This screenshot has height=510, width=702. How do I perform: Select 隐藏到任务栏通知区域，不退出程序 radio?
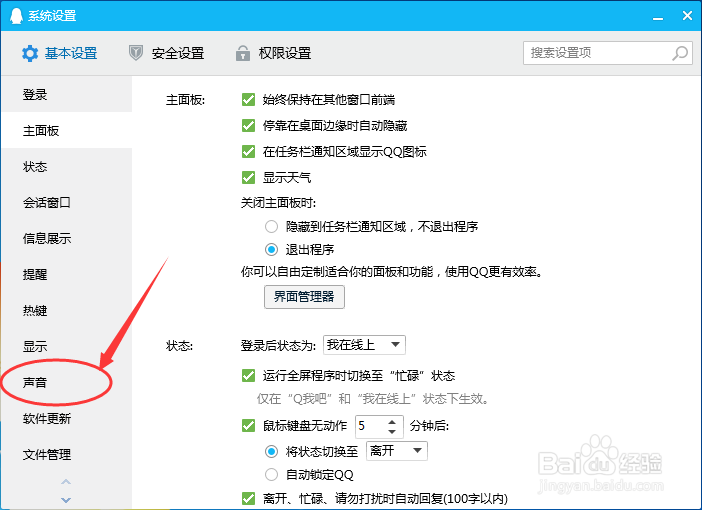pyautogui.click(x=271, y=227)
